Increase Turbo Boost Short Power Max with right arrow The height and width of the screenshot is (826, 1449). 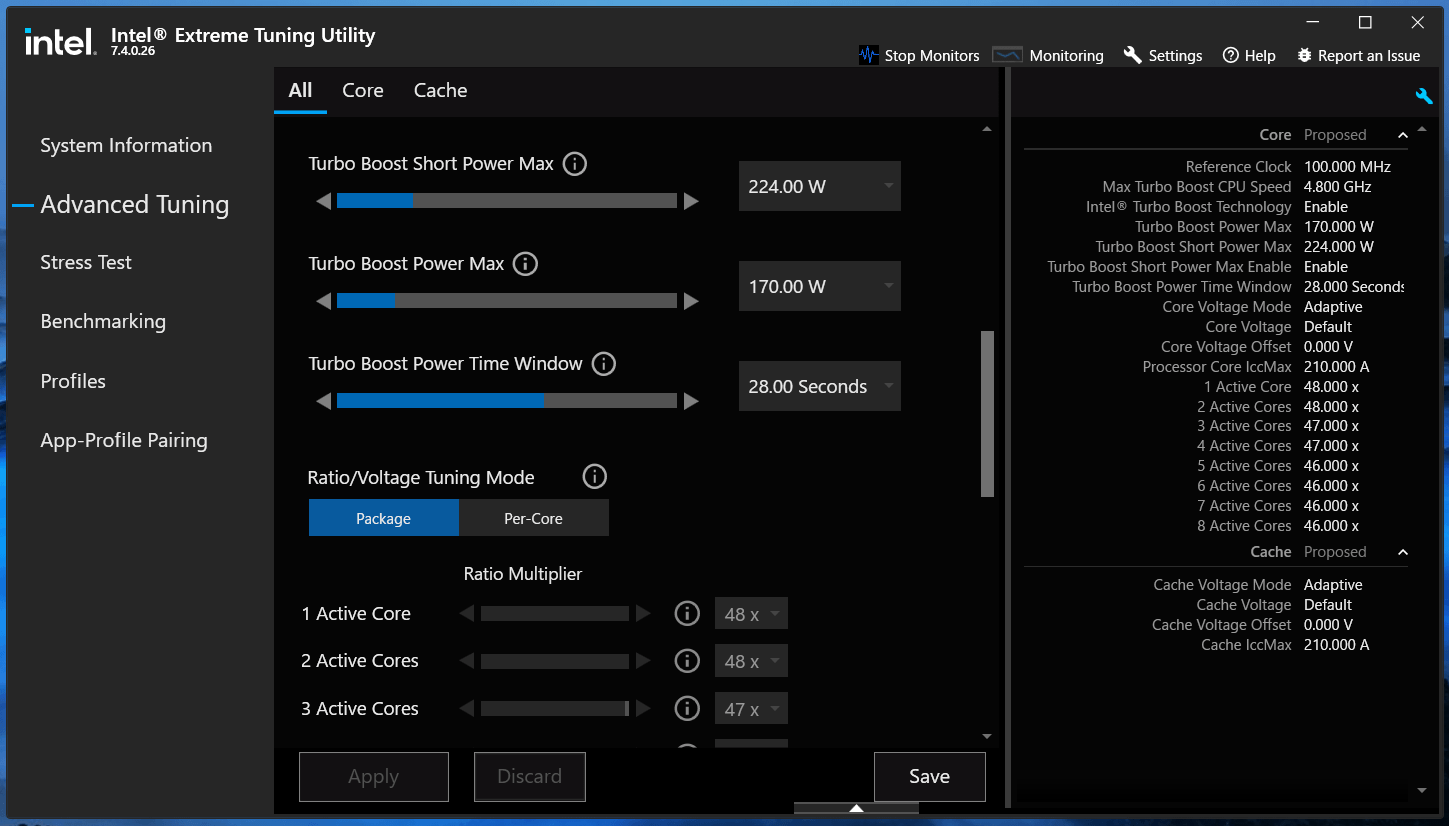click(691, 201)
